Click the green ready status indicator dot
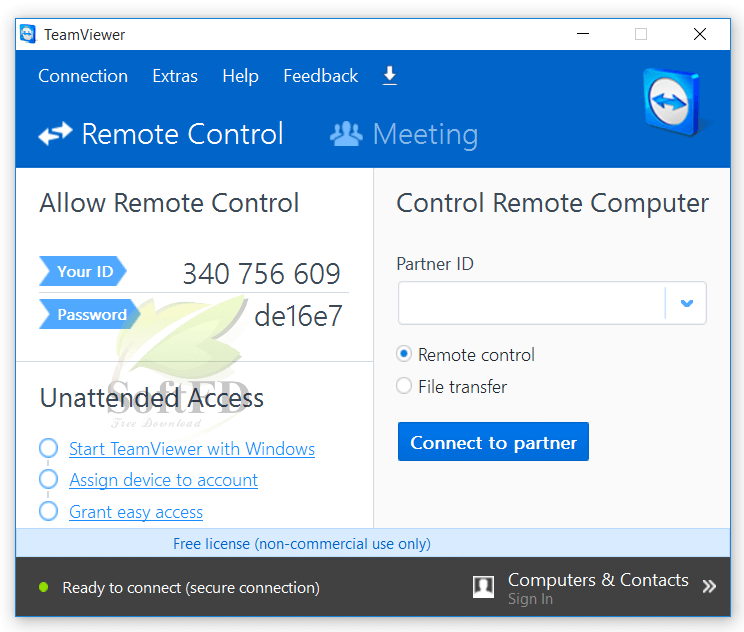744x632 pixels. tap(44, 587)
